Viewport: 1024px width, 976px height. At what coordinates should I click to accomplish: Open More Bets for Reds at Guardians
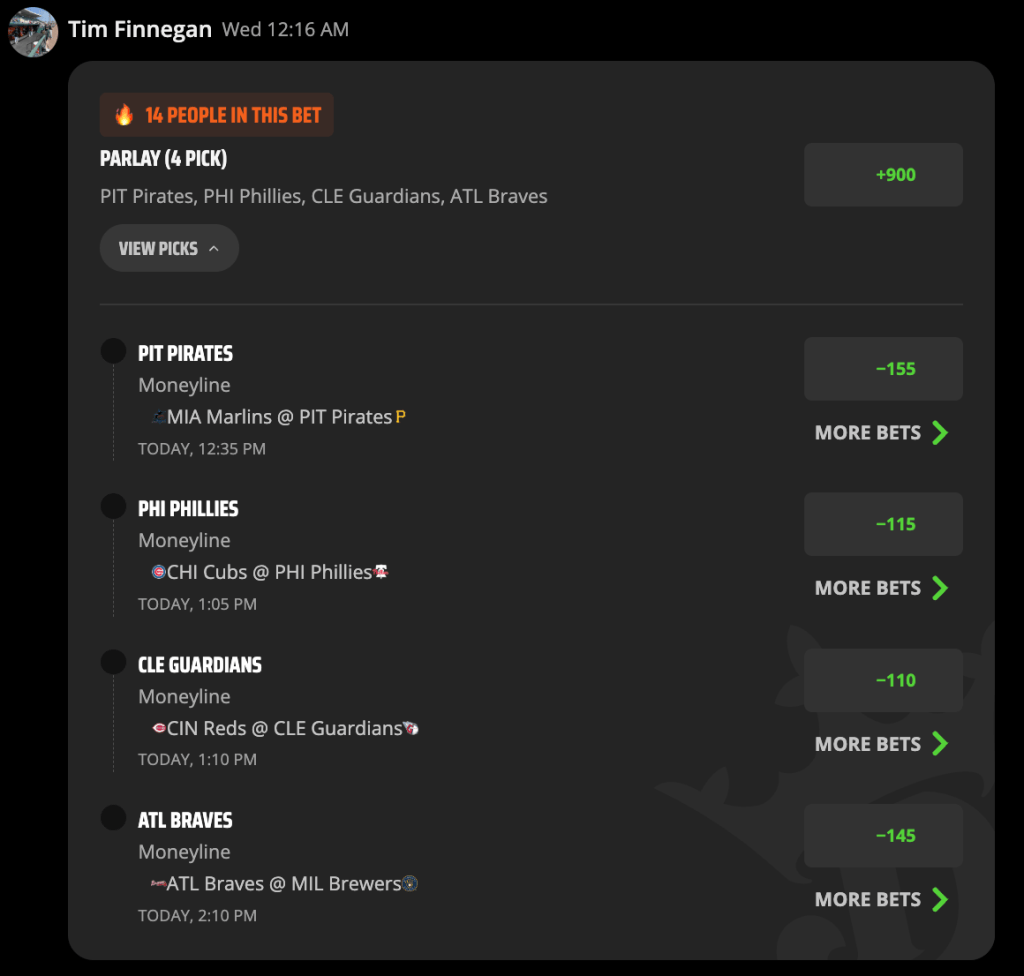pyautogui.click(x=882, y=743)
